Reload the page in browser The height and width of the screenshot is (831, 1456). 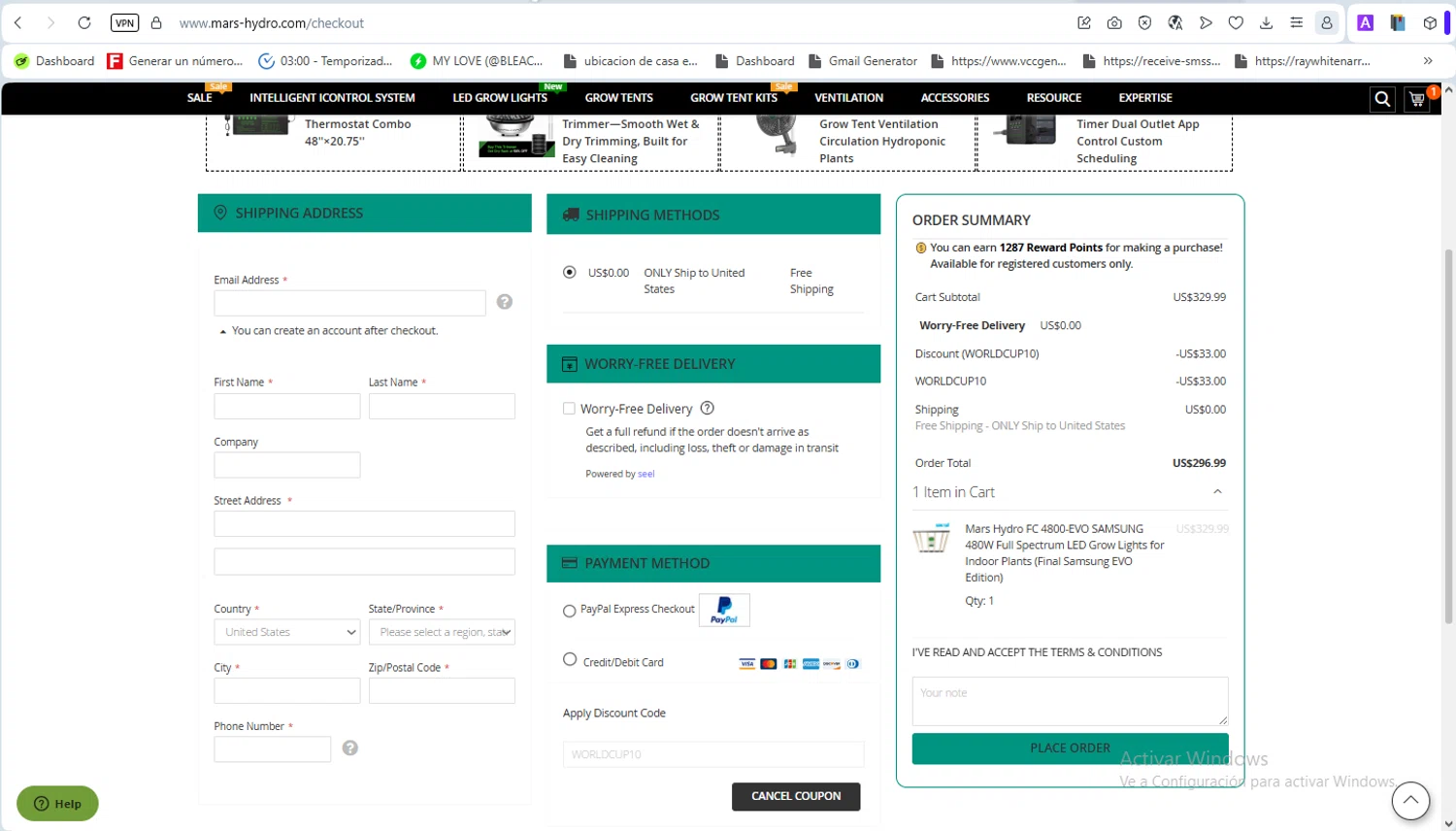tap(84, 22)
